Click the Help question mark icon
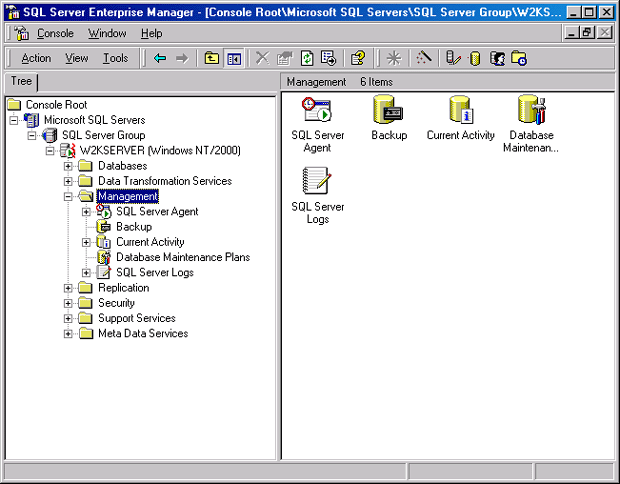 pyautogui.click(x=358, y=59)
